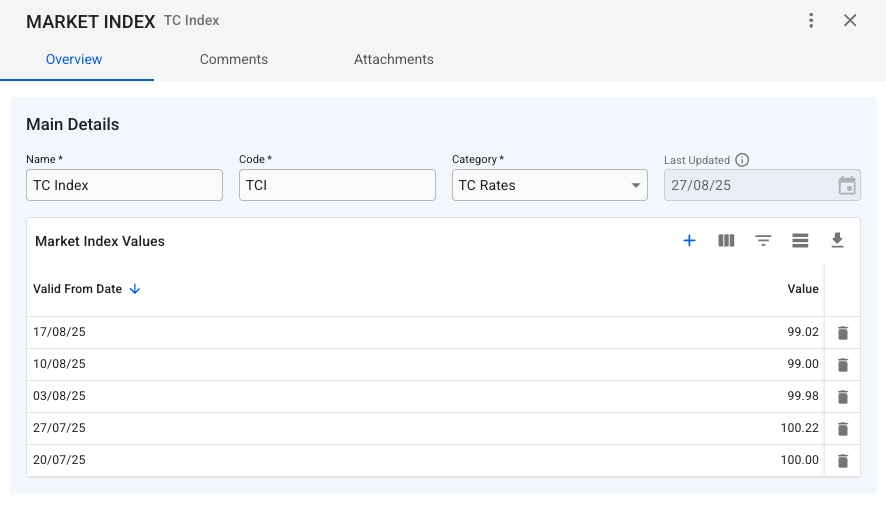This screenshot has width=886, height=514.
Task: Expand the Category dropdown
Action: point(636,185)
